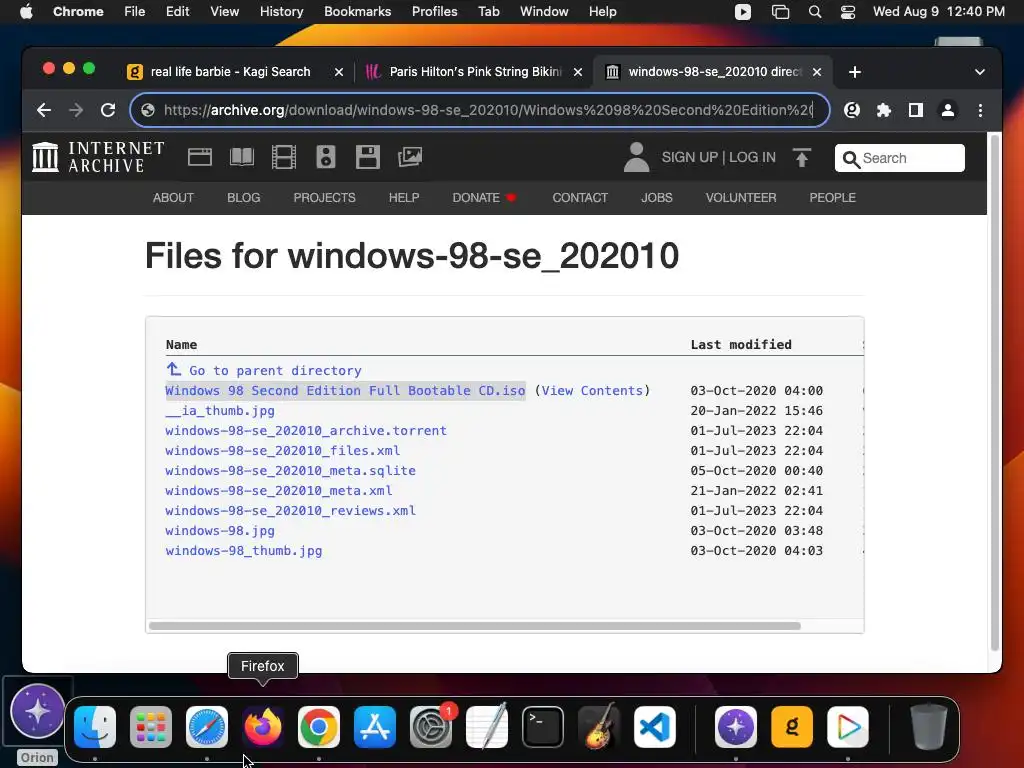1024x768 pixels.
Task: Open the Texts book icon
Action: pos(242,157)
